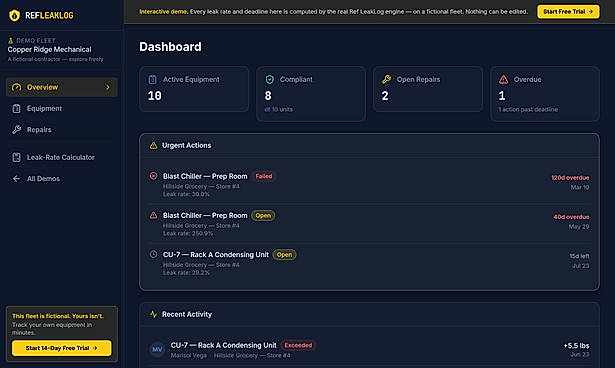Image resolution: width=615 pixels, height=368 pixels.
Task: Click Start Free Trial button in top banner
Action: 568,12
